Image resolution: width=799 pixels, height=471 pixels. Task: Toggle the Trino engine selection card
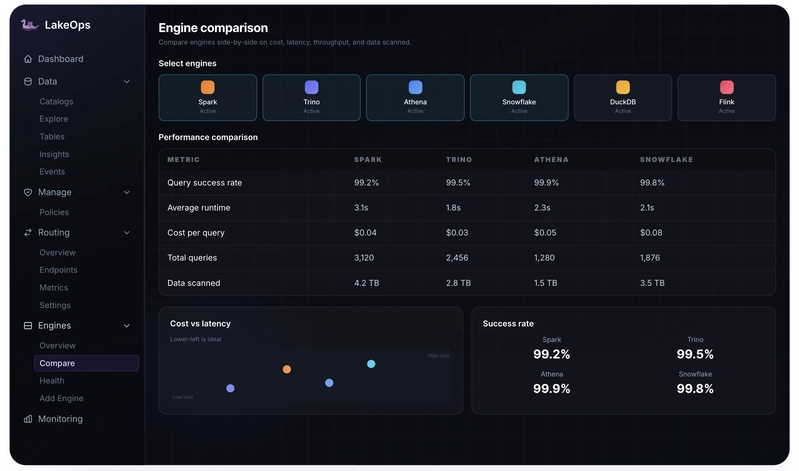click(x=311, y=97)
